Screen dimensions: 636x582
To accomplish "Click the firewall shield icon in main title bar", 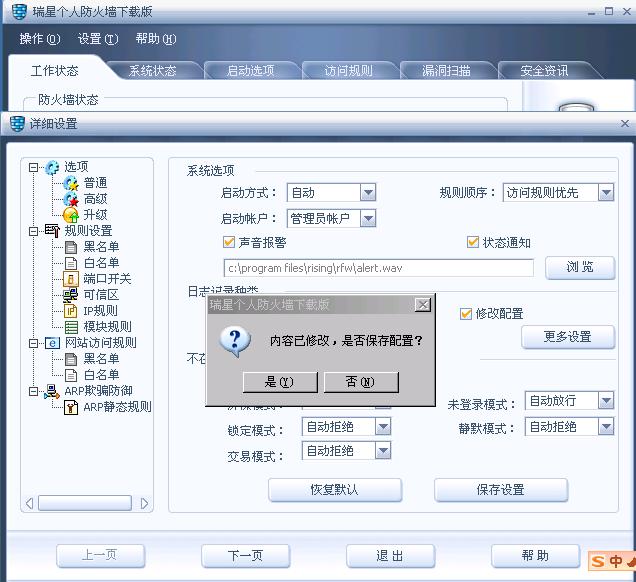I will [19, 11].
